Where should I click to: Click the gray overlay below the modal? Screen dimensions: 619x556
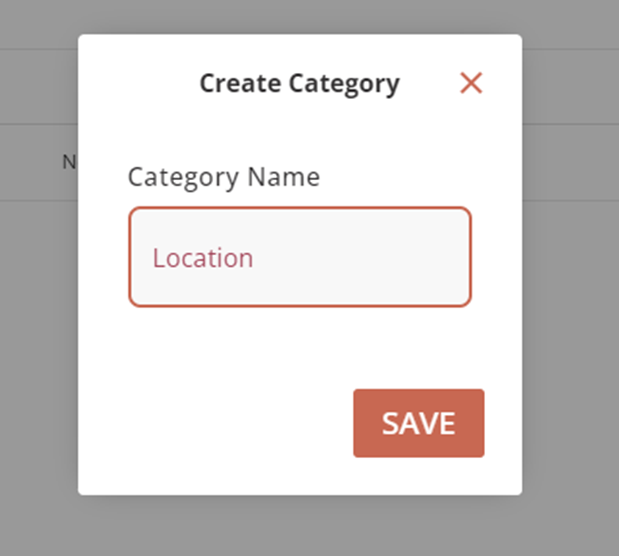(x=300, y=526)
